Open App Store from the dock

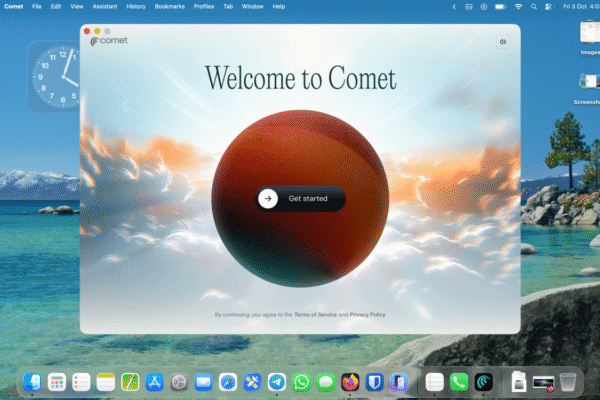pos(155,382)
